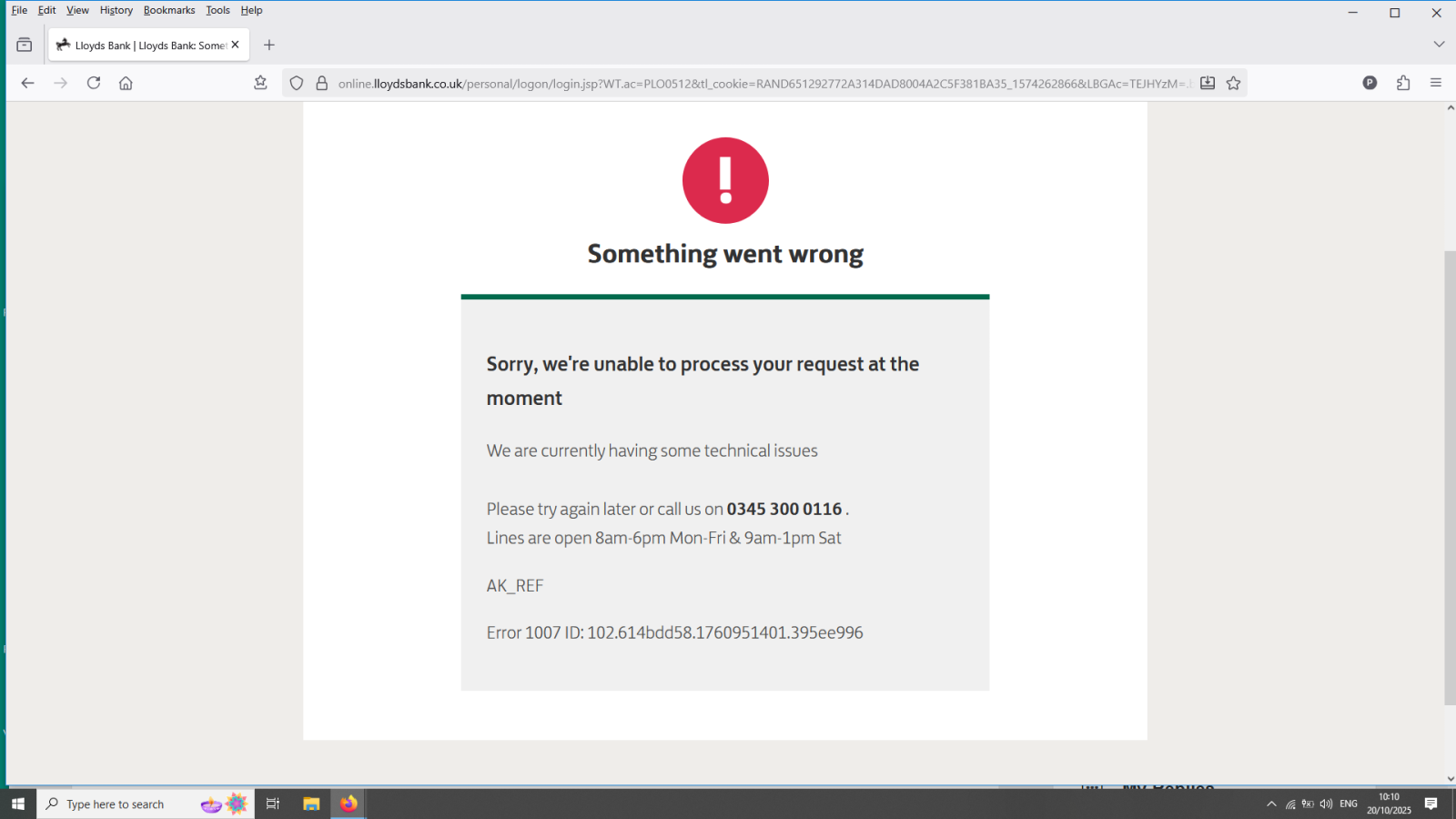Image resolution: width=1456 pixels, height=819 pixels.
Task: Click the tracking protection shield icon
Action: point(297,83)
